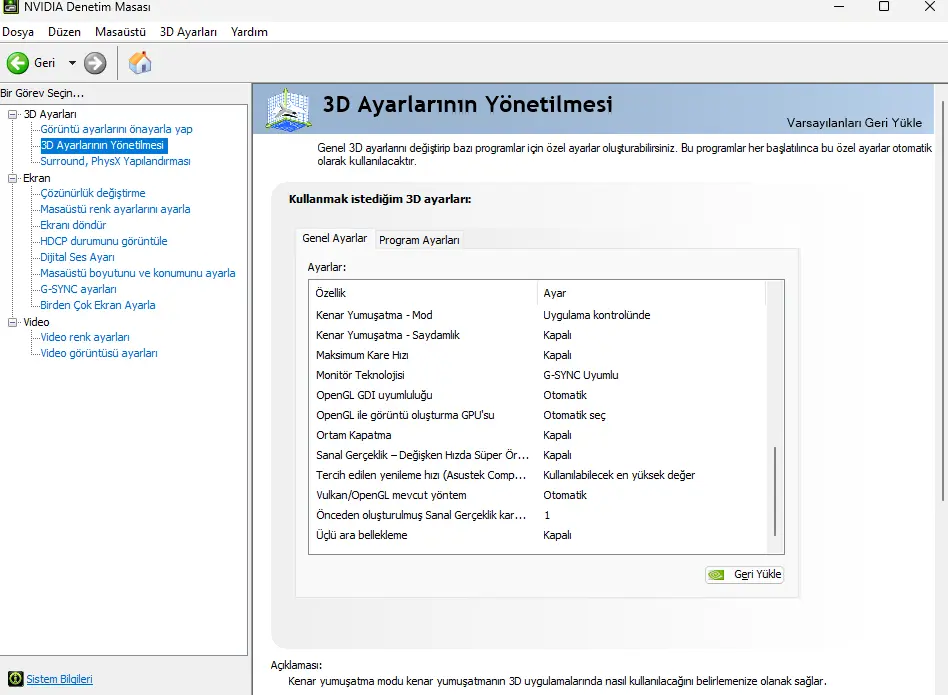Open HDCP durumunu görüntüle
Viewport: 948px width, 695px height.
click(103, 241)
